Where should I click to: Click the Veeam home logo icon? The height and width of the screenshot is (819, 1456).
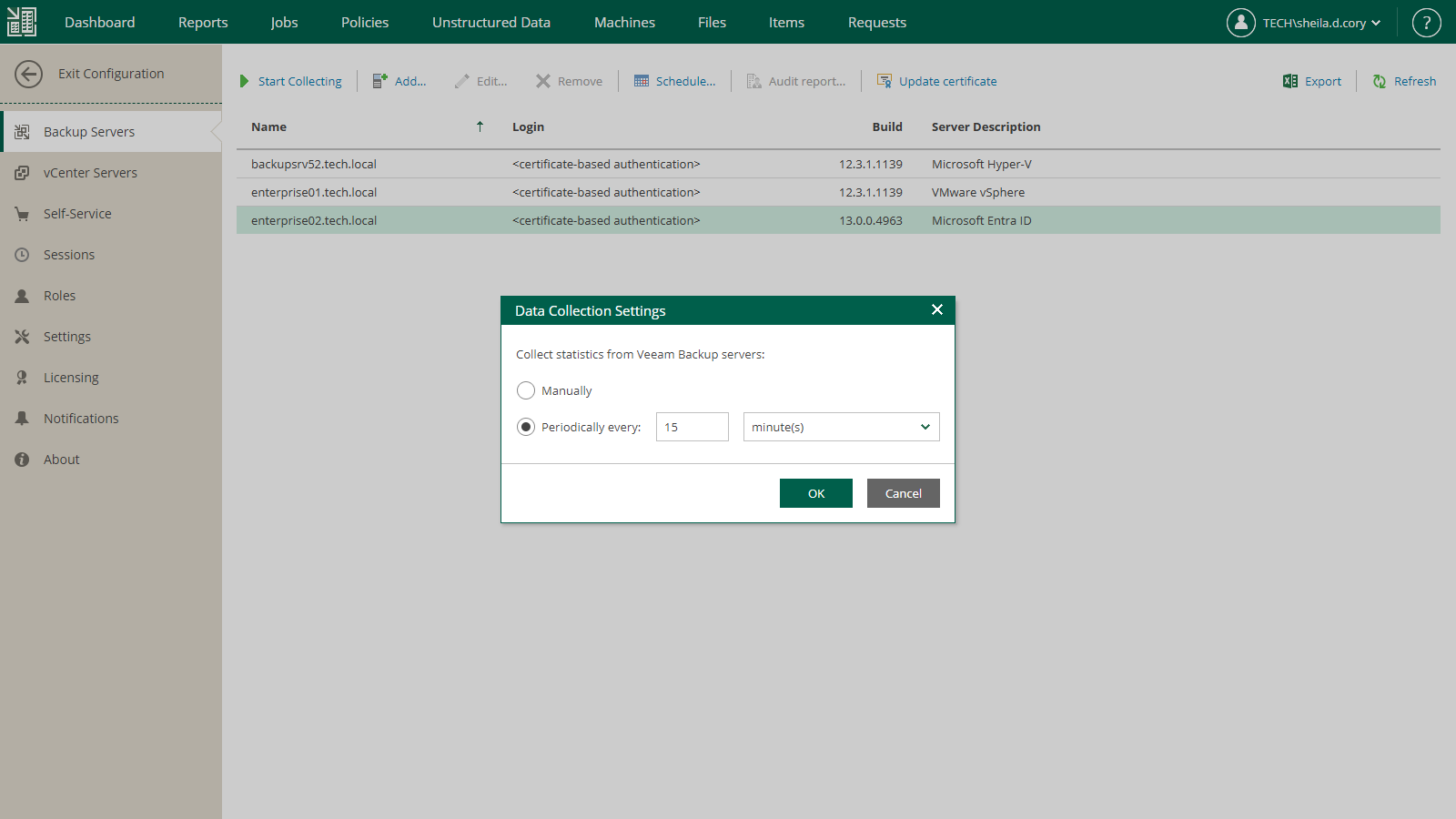(22, 22)
